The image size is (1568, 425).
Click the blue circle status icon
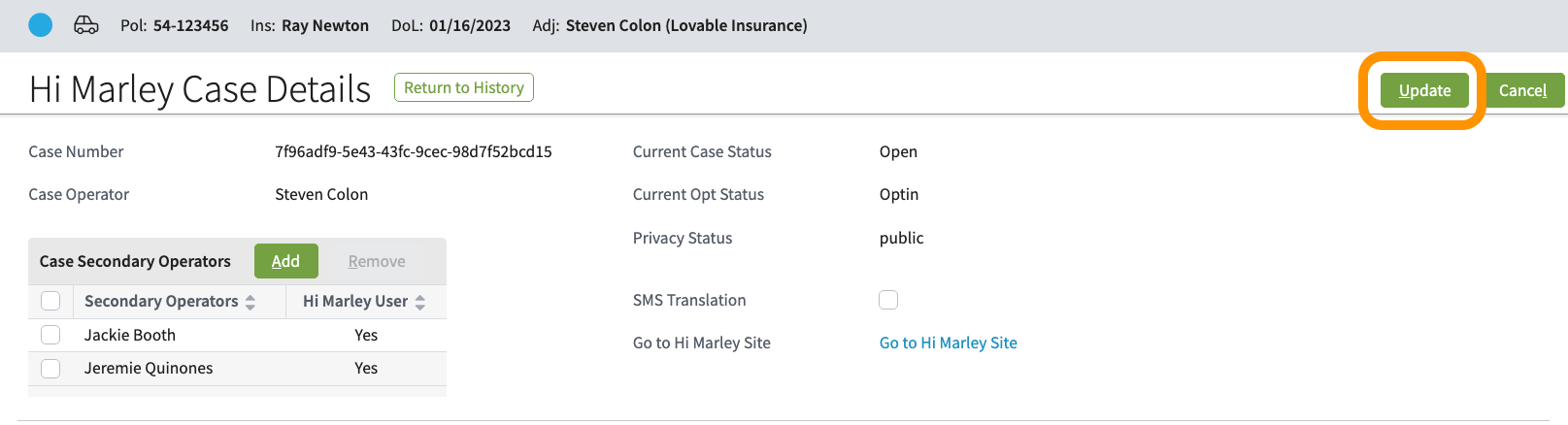tap(41, 25)
